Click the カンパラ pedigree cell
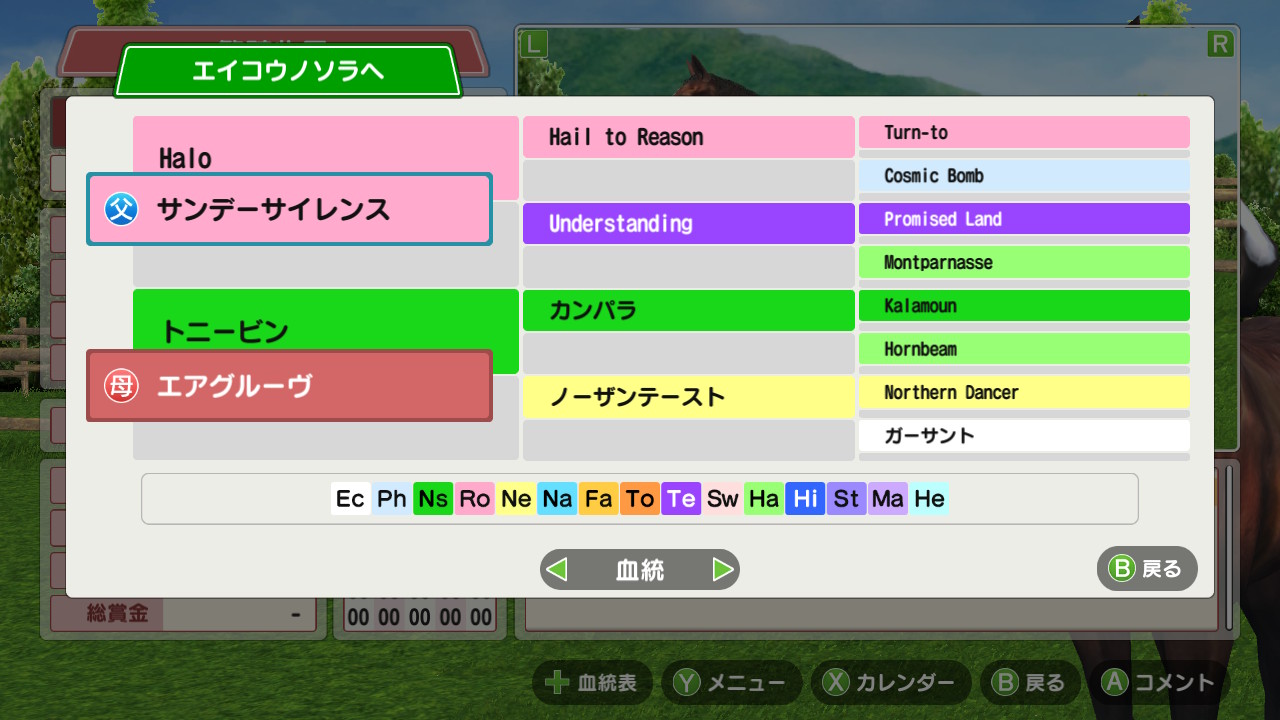Viewport: 1280px width, 720px height. (689, 310)
